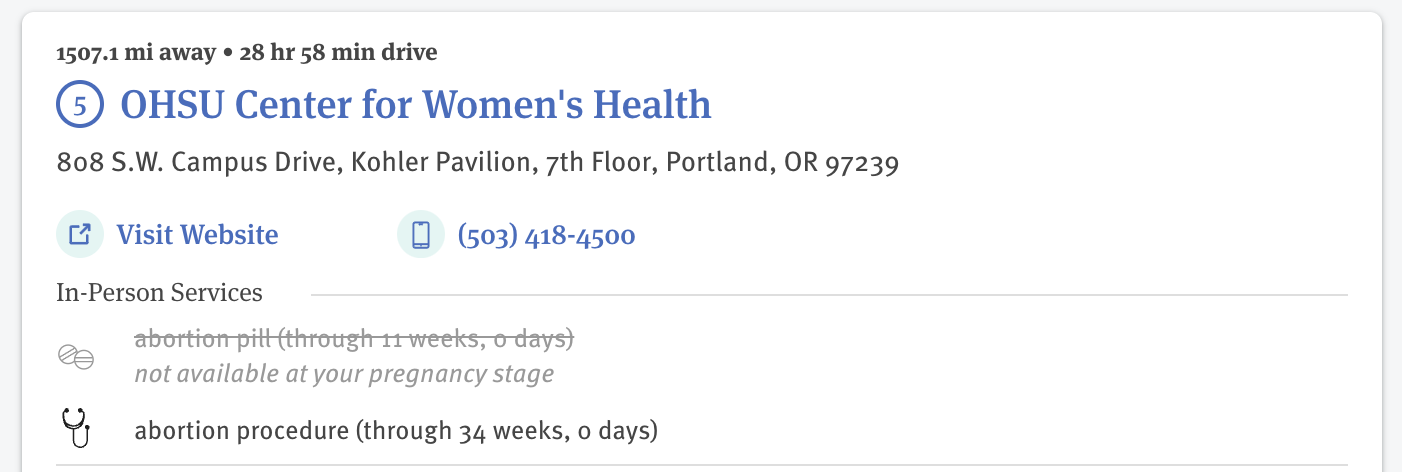Click the mobile phone icon
1402x472 pixels.
[421, 235]
